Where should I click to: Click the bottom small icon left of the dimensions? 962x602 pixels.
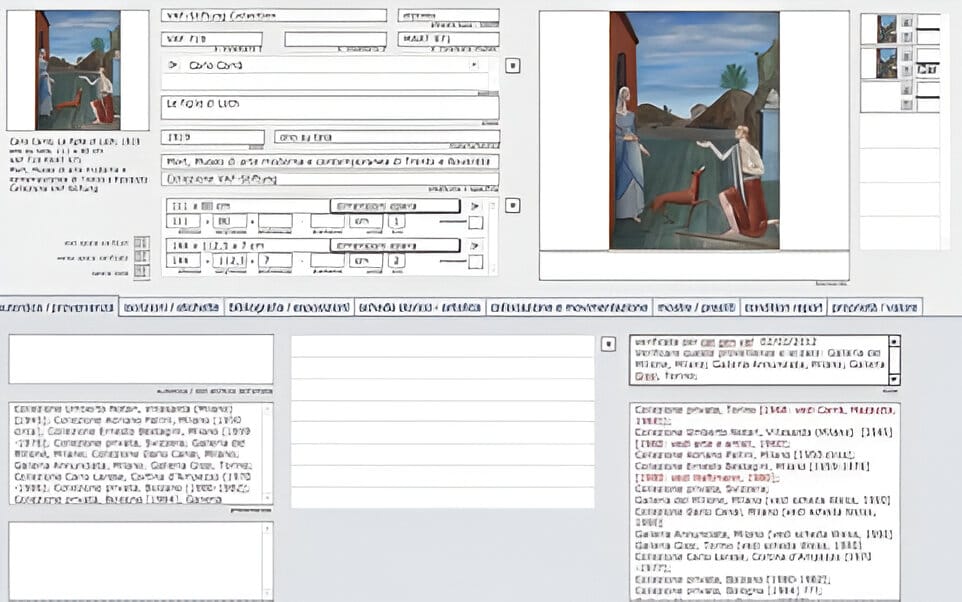tap(141, 271)
